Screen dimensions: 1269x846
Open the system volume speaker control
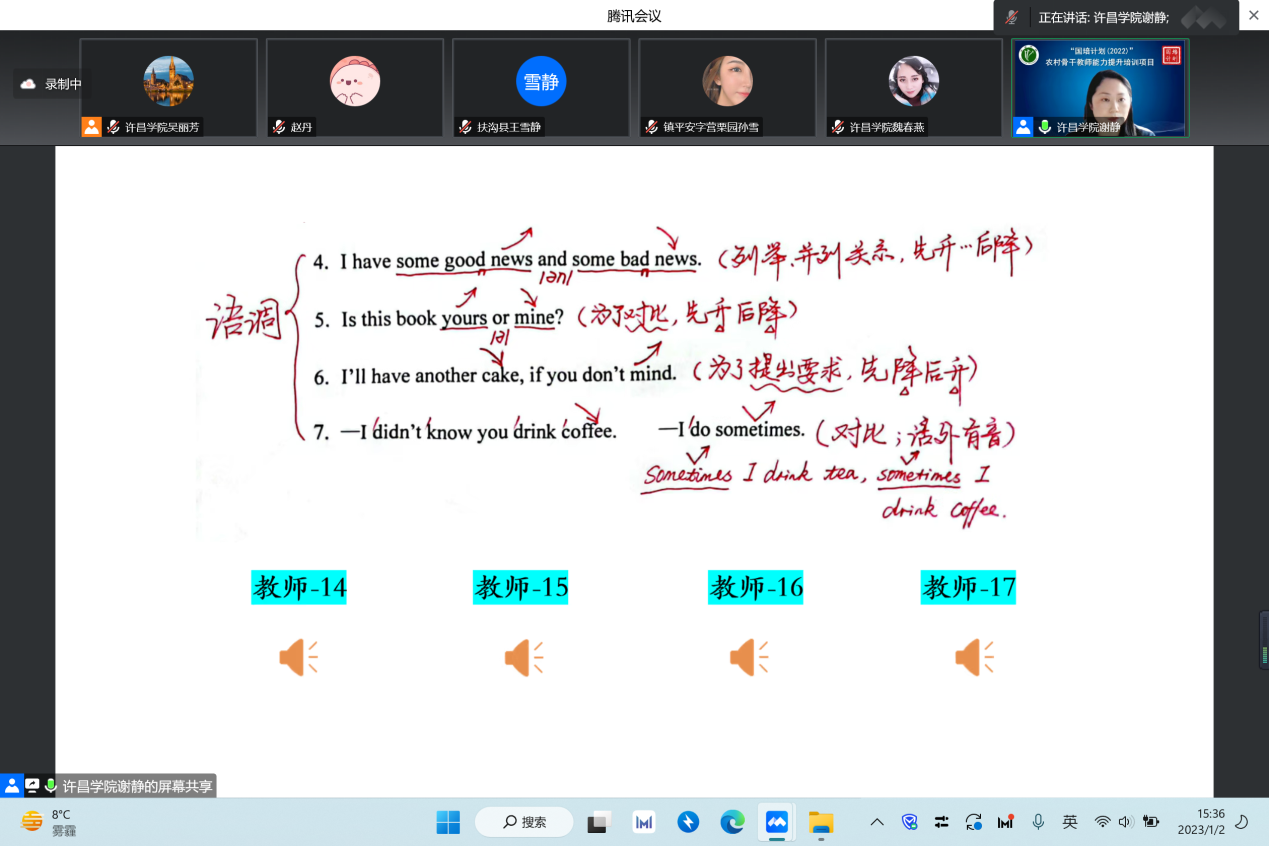1126,822
